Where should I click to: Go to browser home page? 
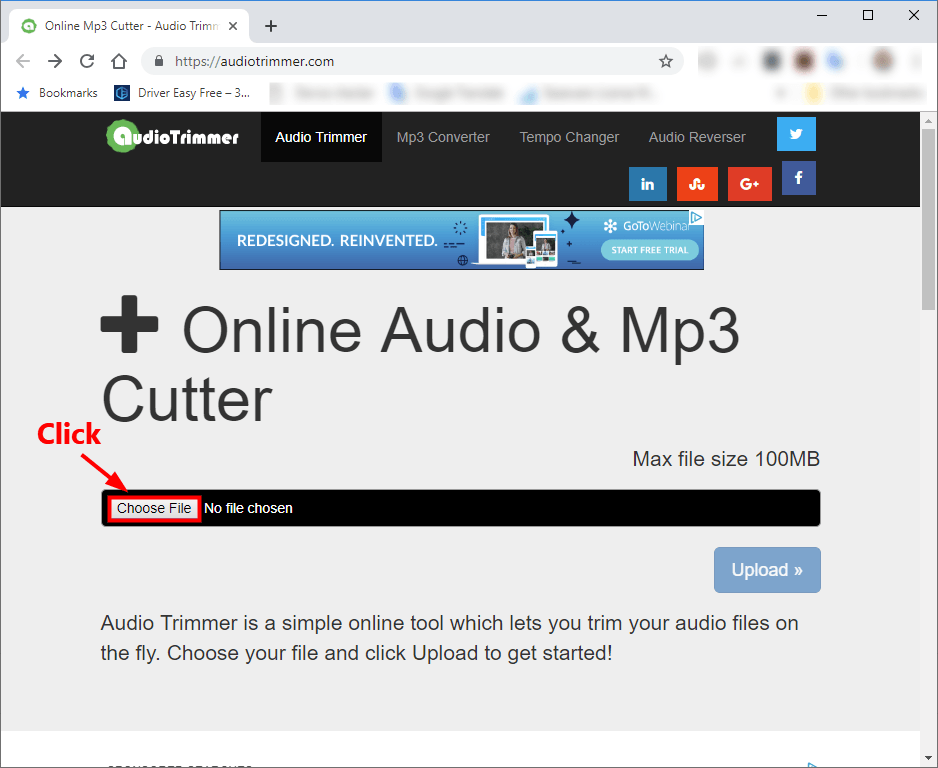(x=119, y=61)
